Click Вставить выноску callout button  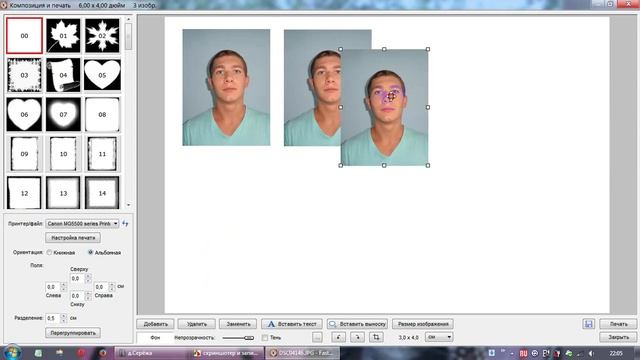[357, 324]
